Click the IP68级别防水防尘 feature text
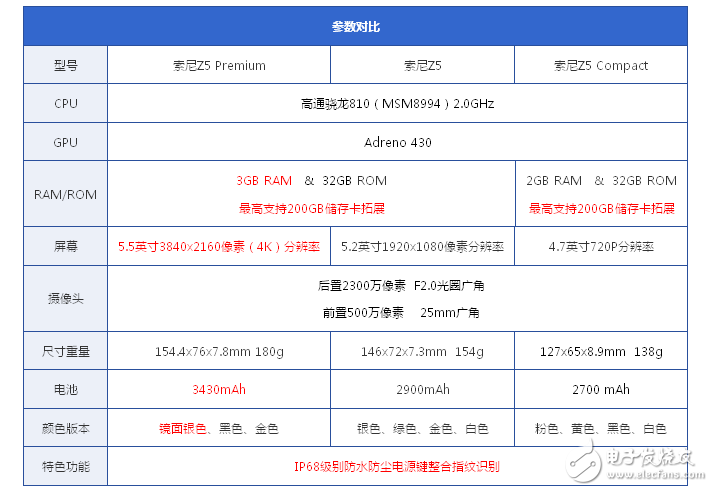 point(397,466)
